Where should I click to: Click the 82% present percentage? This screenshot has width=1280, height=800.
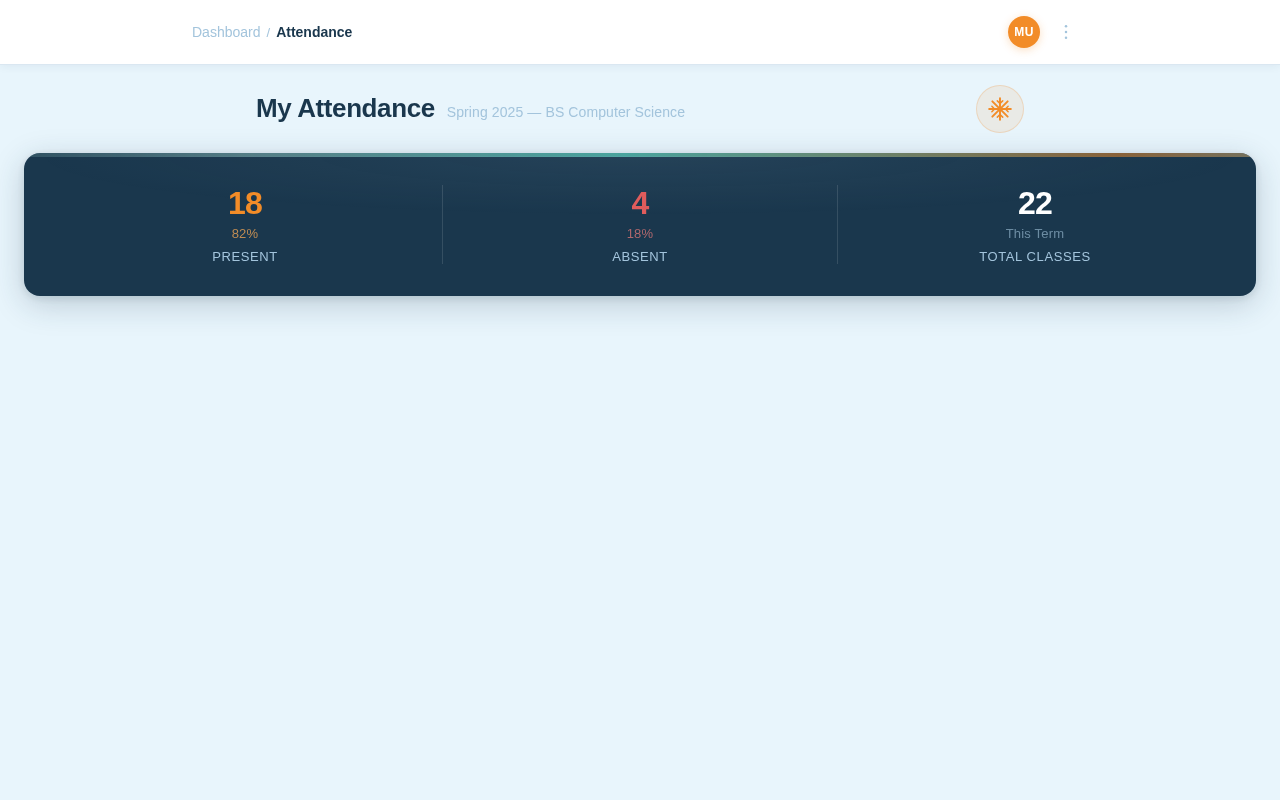coord(245,231)
